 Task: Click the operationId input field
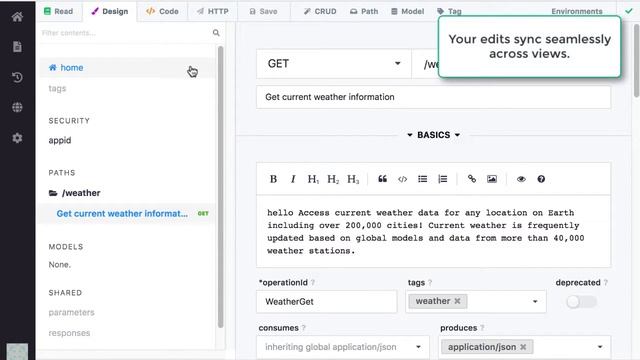click(327, 302)
